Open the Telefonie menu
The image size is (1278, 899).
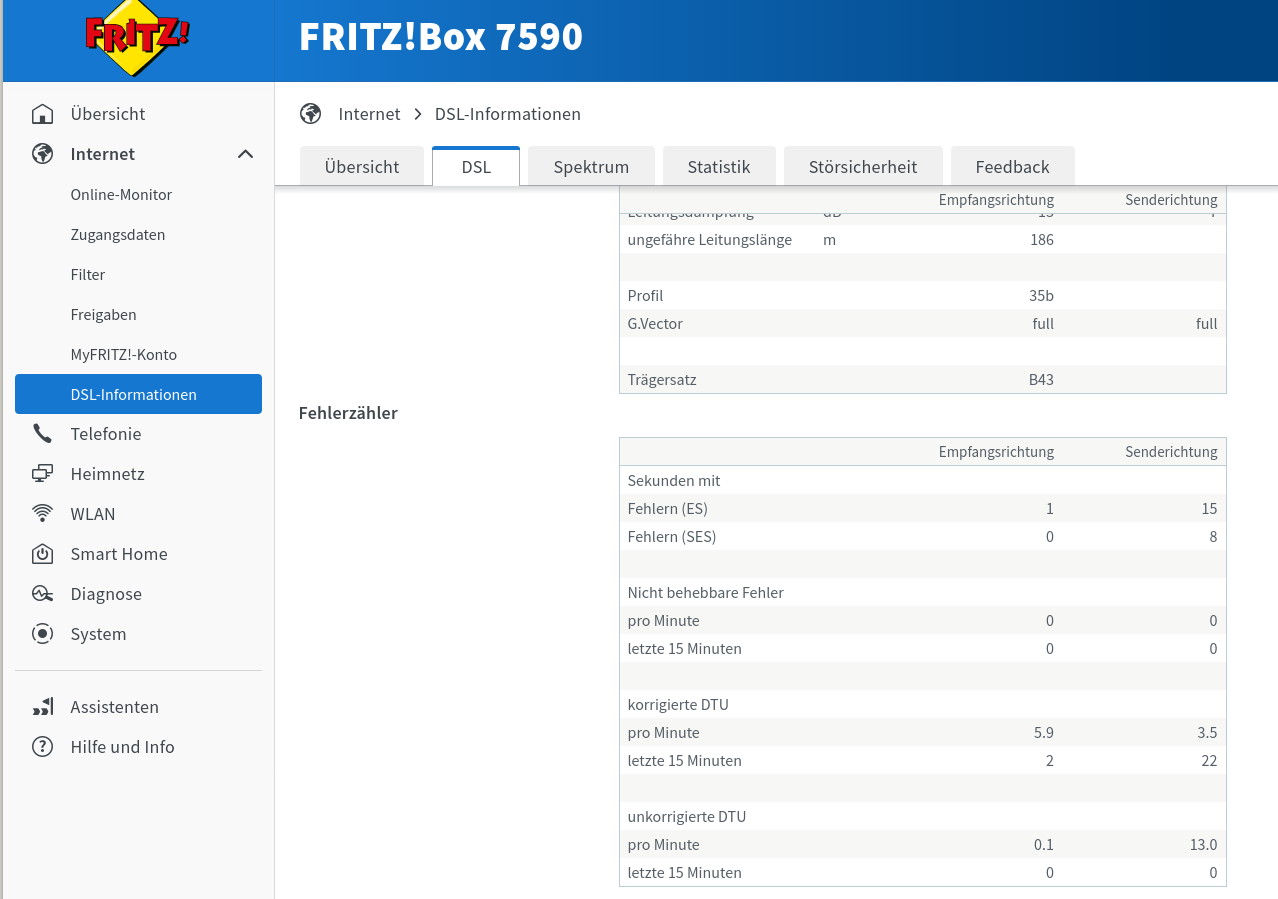(106, 434)
